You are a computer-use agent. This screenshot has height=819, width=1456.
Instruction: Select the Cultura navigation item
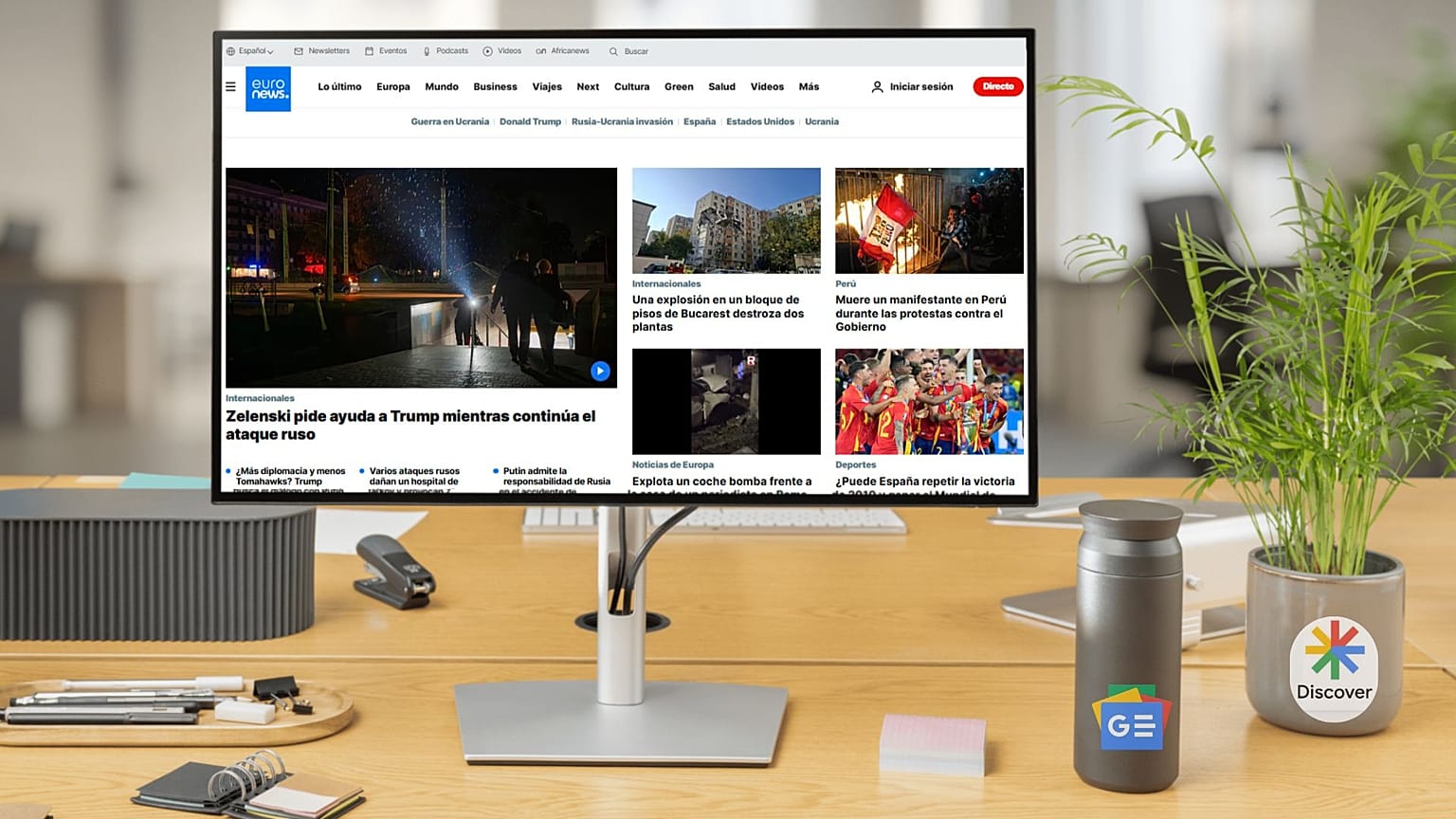click(x=631, y=87)
